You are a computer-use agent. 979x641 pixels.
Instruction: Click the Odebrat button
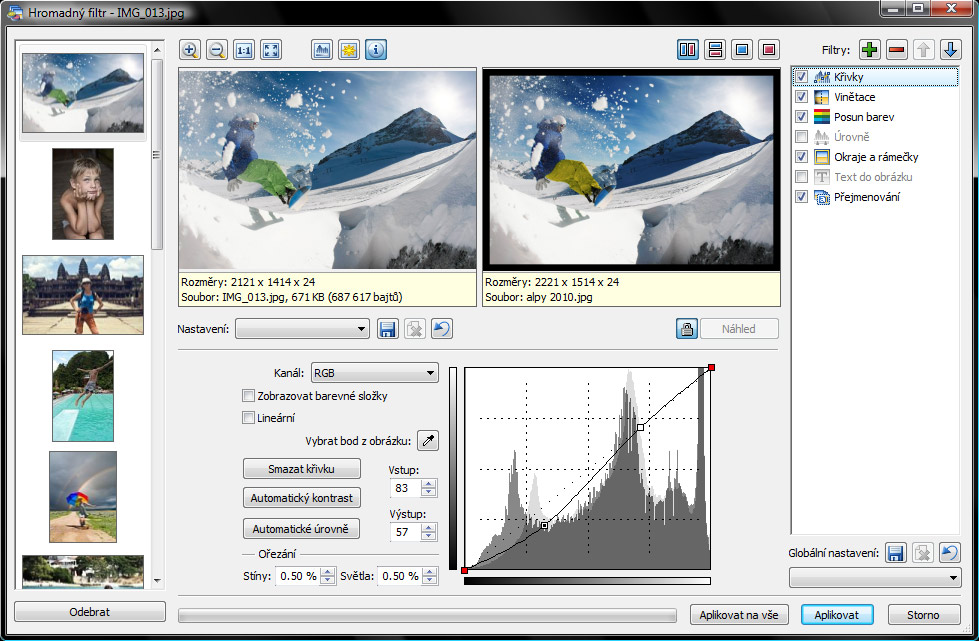[89, 612]
